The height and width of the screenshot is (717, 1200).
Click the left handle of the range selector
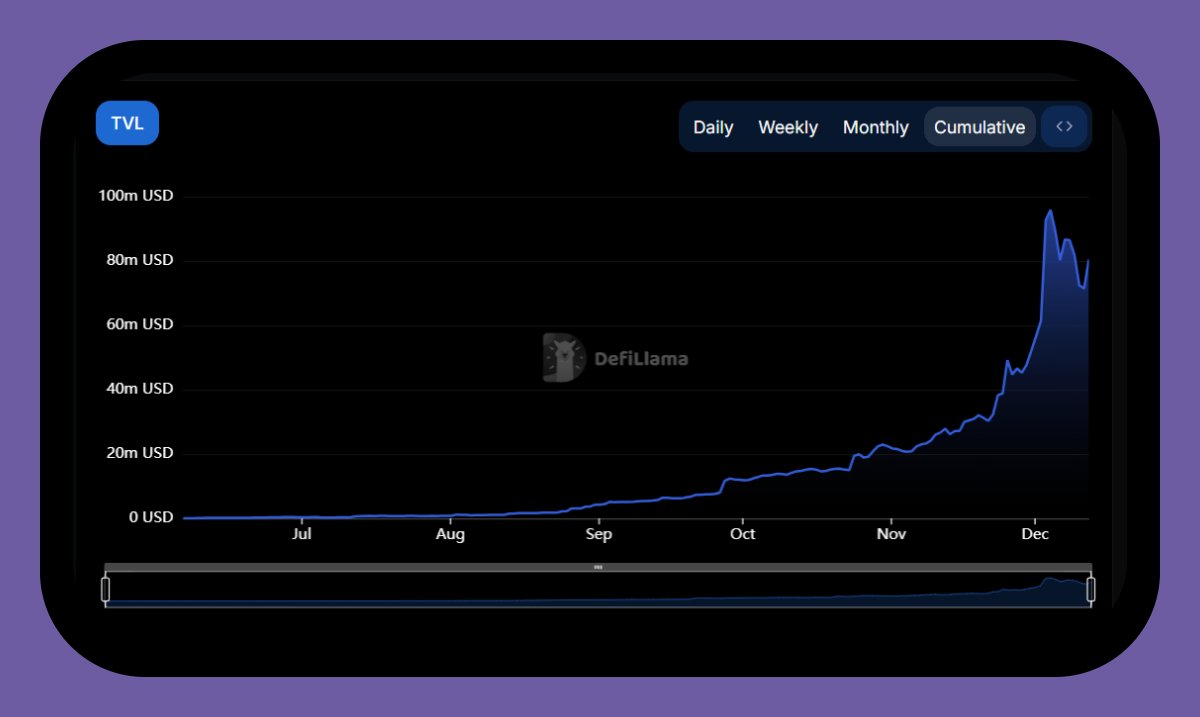(106, 589)
